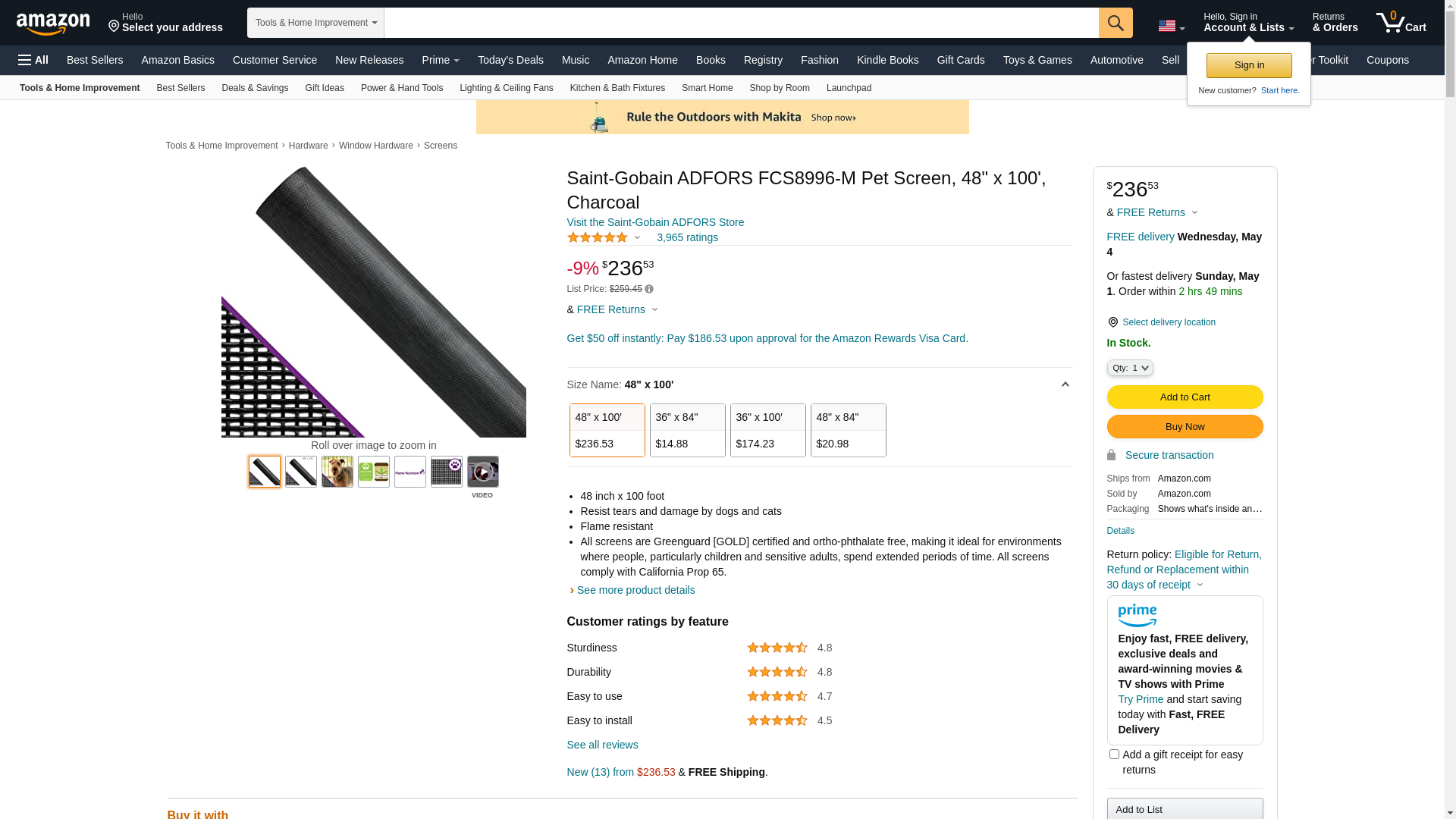Open the All hamburger menu
This screenshot has height=819, width=1456.
33,60
